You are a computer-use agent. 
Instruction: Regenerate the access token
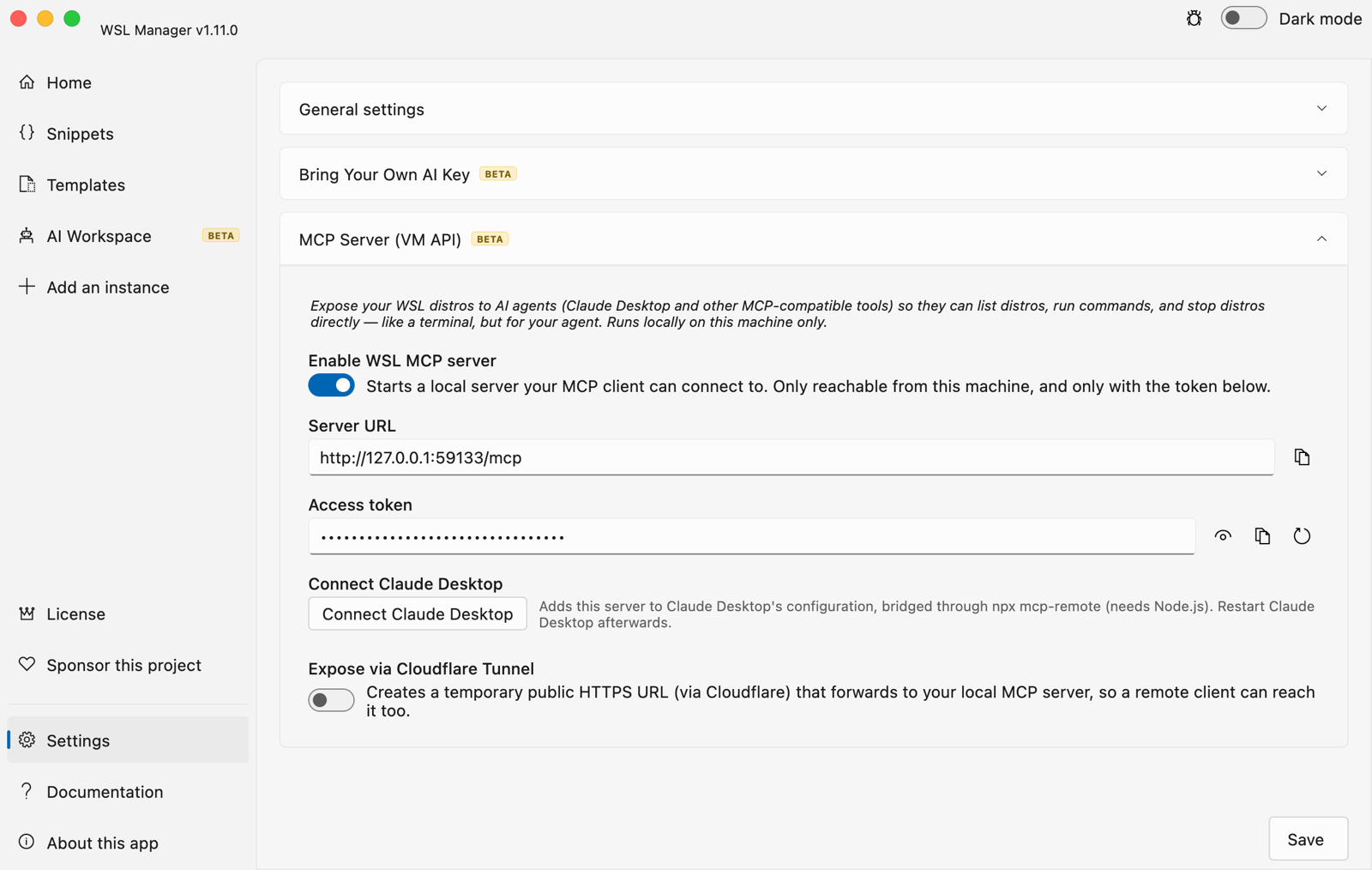click(1302, 536)
